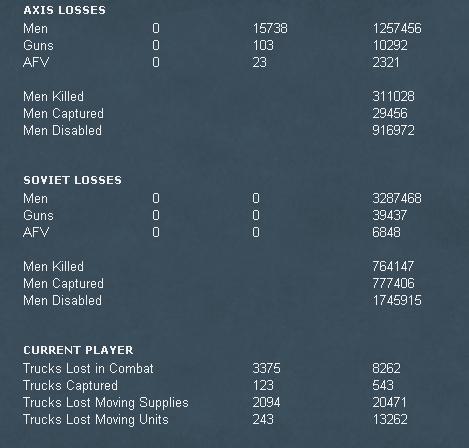This screenshot has height=448, width=469.
Task: Select Trucks Lost Moving Supplies value 20471
Action: tap(389, 402)
